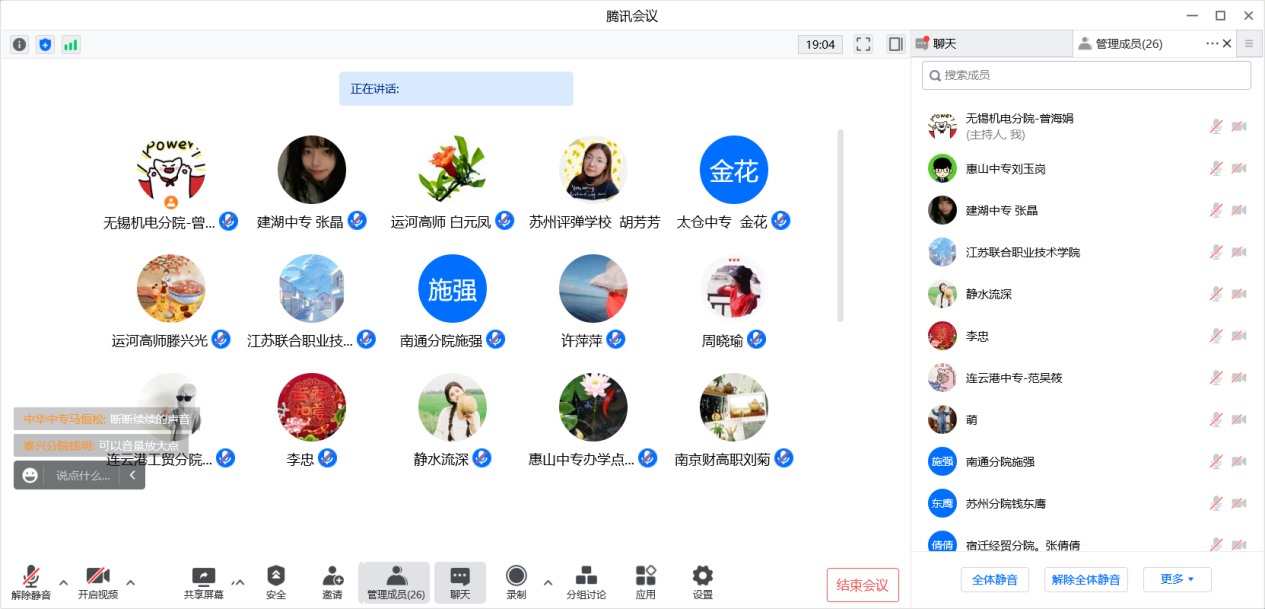
Task: Click the blue security shield icon
Action: coord(45,45)
